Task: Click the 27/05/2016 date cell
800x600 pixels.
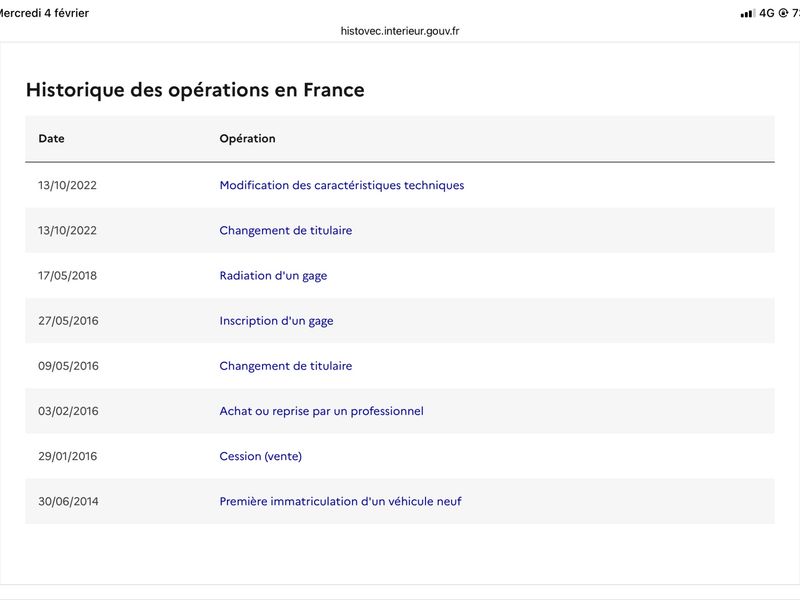Action: coord(68,321)
